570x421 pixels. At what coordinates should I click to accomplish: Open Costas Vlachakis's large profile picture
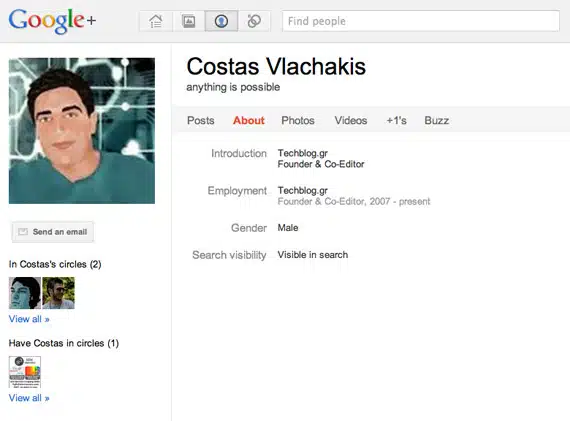point(82,131)
